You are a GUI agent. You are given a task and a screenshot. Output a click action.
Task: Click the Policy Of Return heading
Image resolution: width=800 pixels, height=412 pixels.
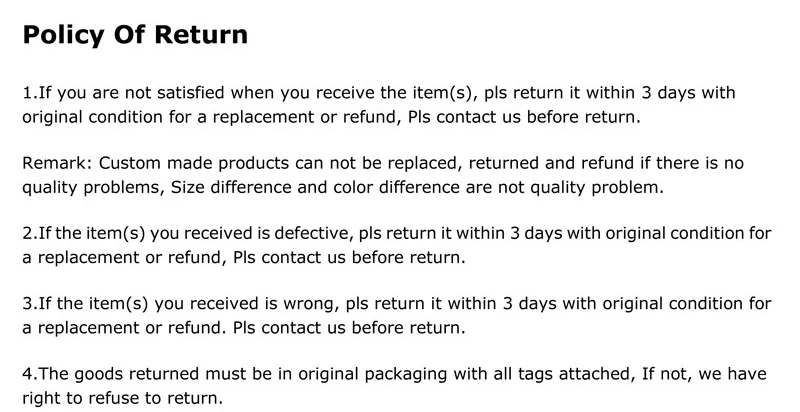click(x=135, y=36)
